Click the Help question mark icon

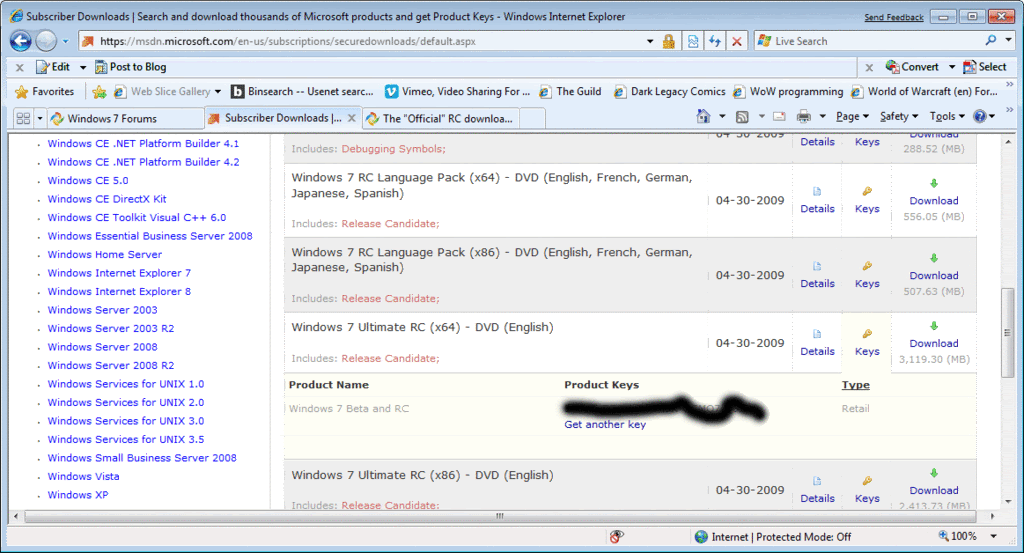coord(980,116)
